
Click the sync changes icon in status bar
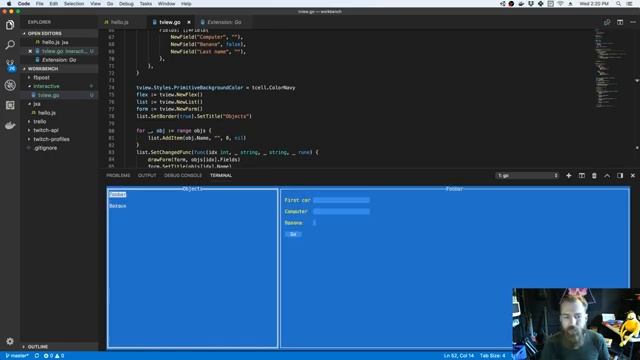37,356
